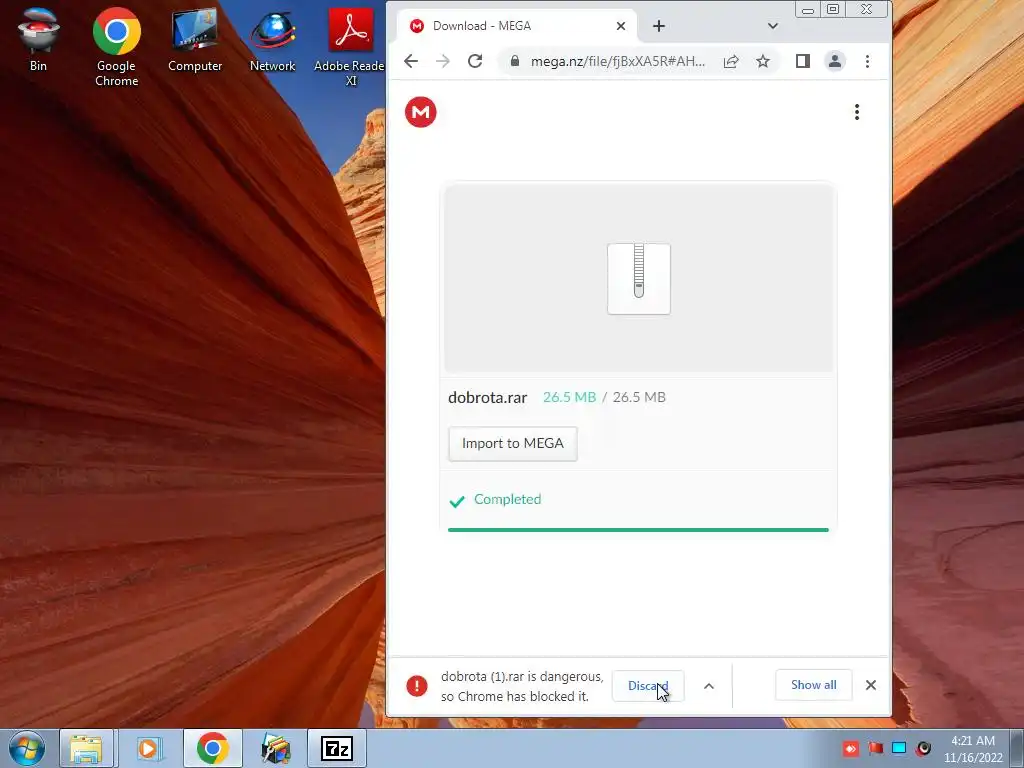The height and width of the screenshot is (768, 1024).
Task: Click the mega.nz address bar
Action: tap(617, 61)
